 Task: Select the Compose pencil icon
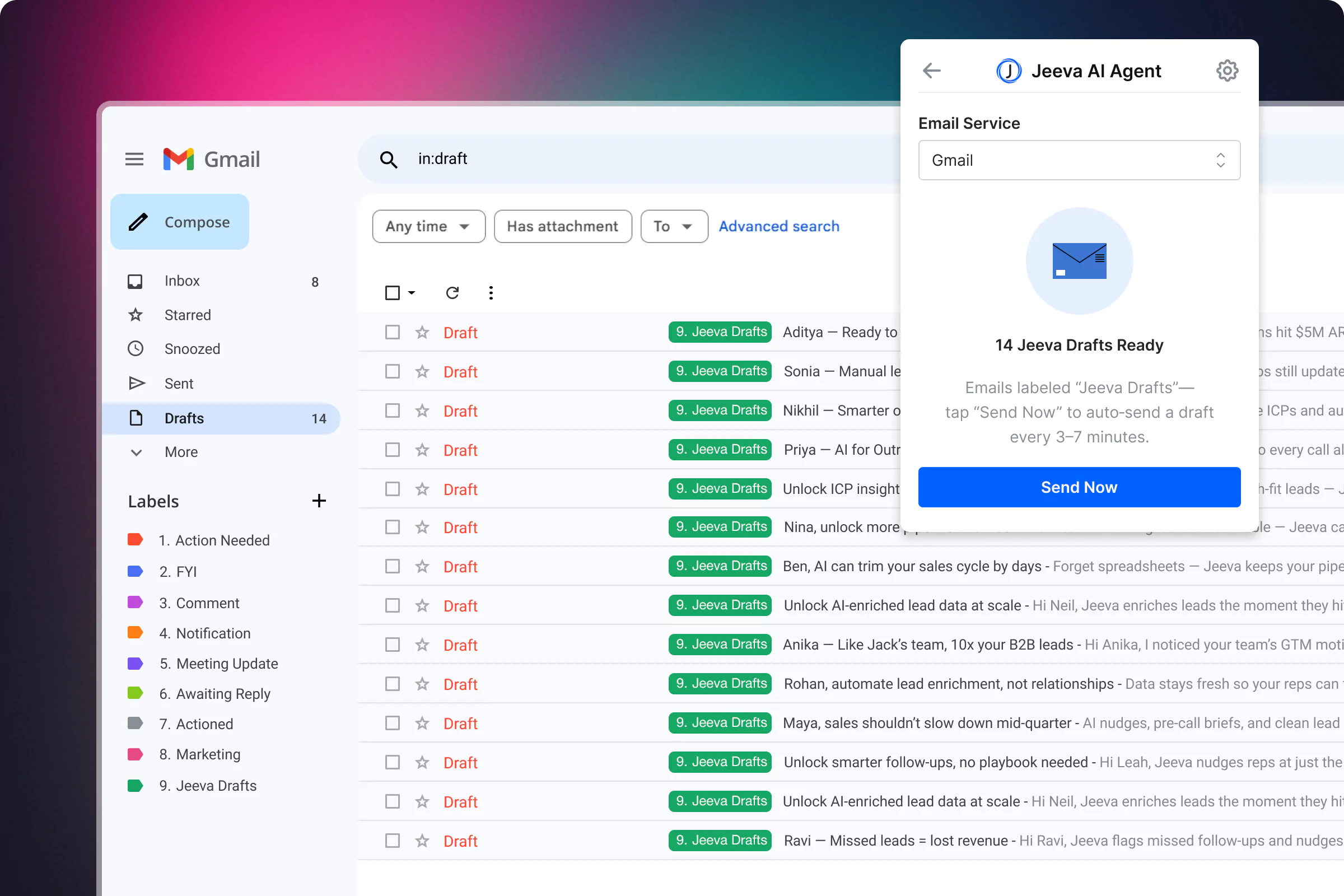(x=138, y=222)
